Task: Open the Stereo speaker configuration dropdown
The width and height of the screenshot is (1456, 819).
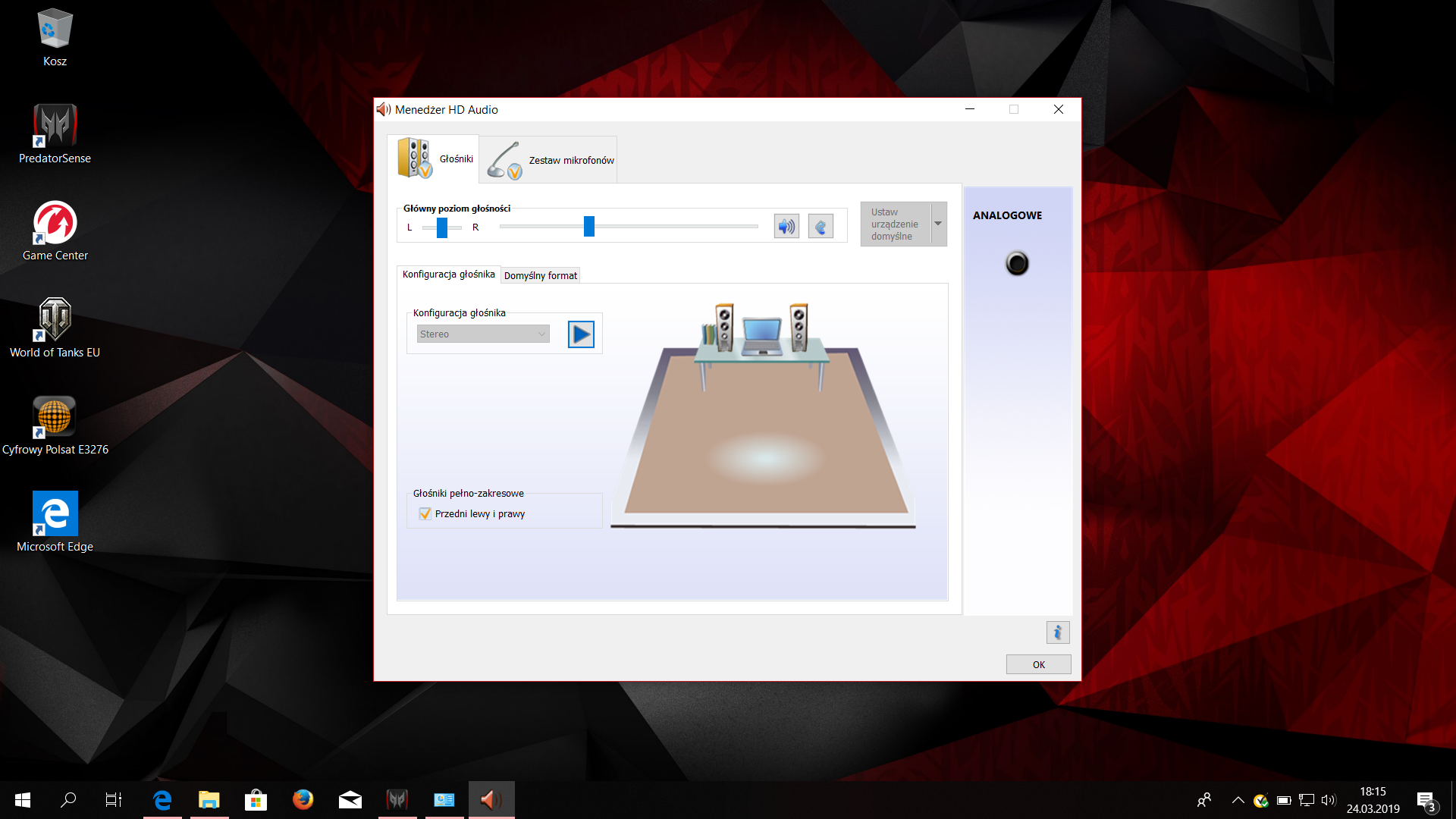Action: [483, 334]
